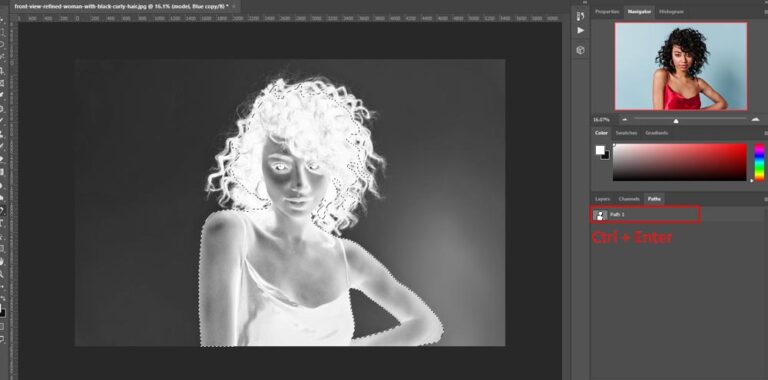Switch to the Layers tab
The width and height of the screenshot is (768, 380).
coord(602,199)
